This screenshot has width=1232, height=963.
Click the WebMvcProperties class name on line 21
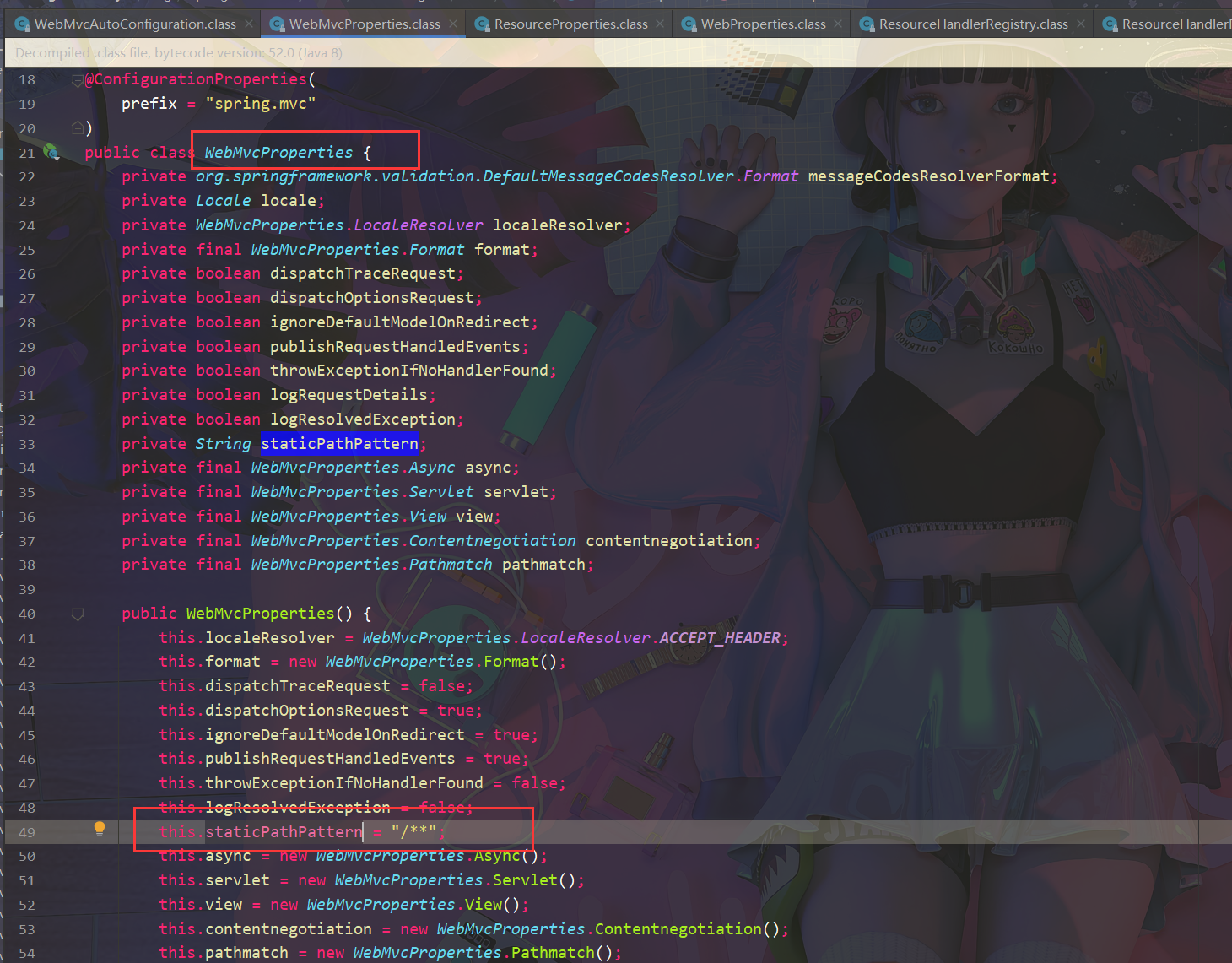278,153
